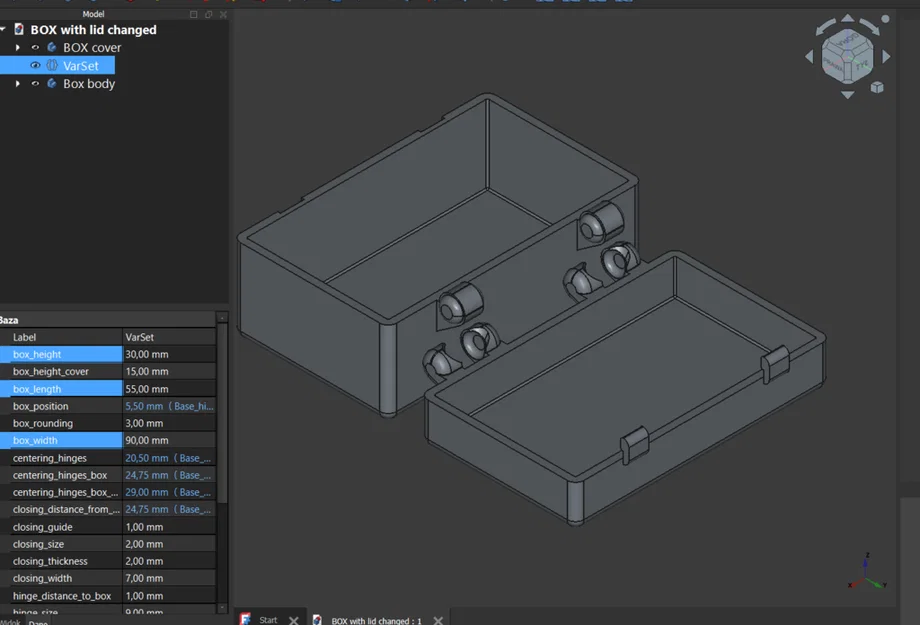Close the Start tab
Viewport: 920px width, 625px height.
293,620
